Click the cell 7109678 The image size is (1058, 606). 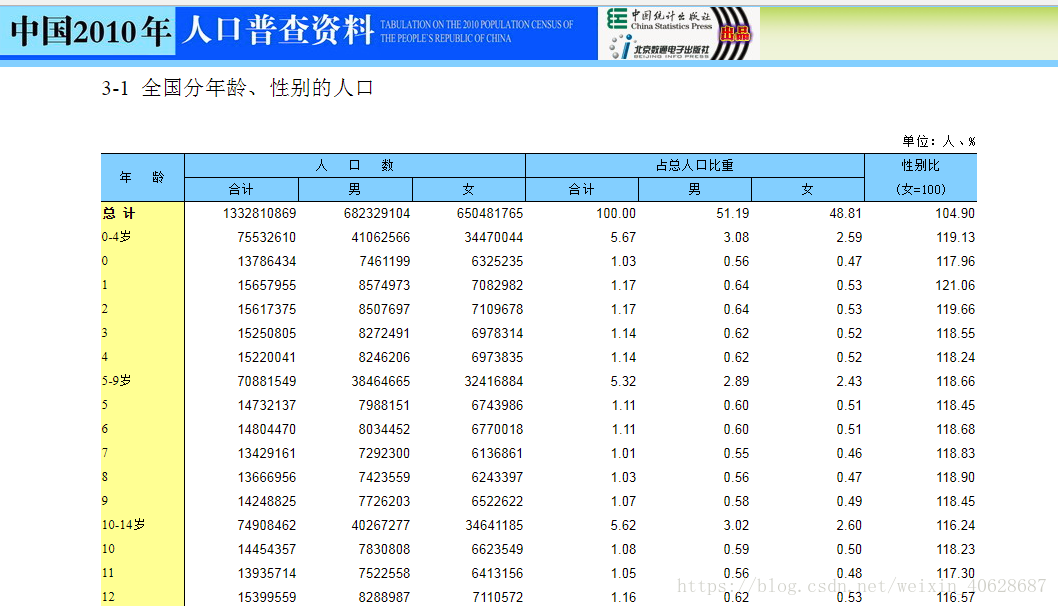pyautogui.click(x=497, y=309)
